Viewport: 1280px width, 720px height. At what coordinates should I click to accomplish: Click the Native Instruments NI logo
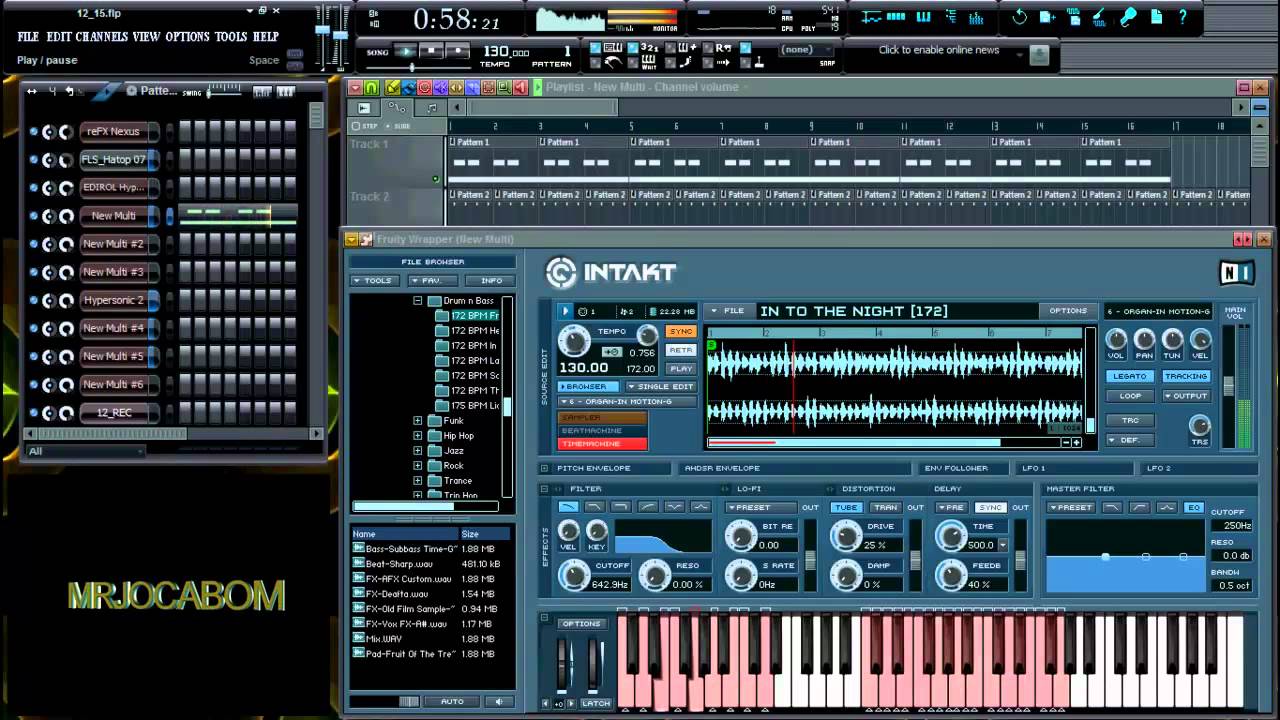[x=1237, y=273]
